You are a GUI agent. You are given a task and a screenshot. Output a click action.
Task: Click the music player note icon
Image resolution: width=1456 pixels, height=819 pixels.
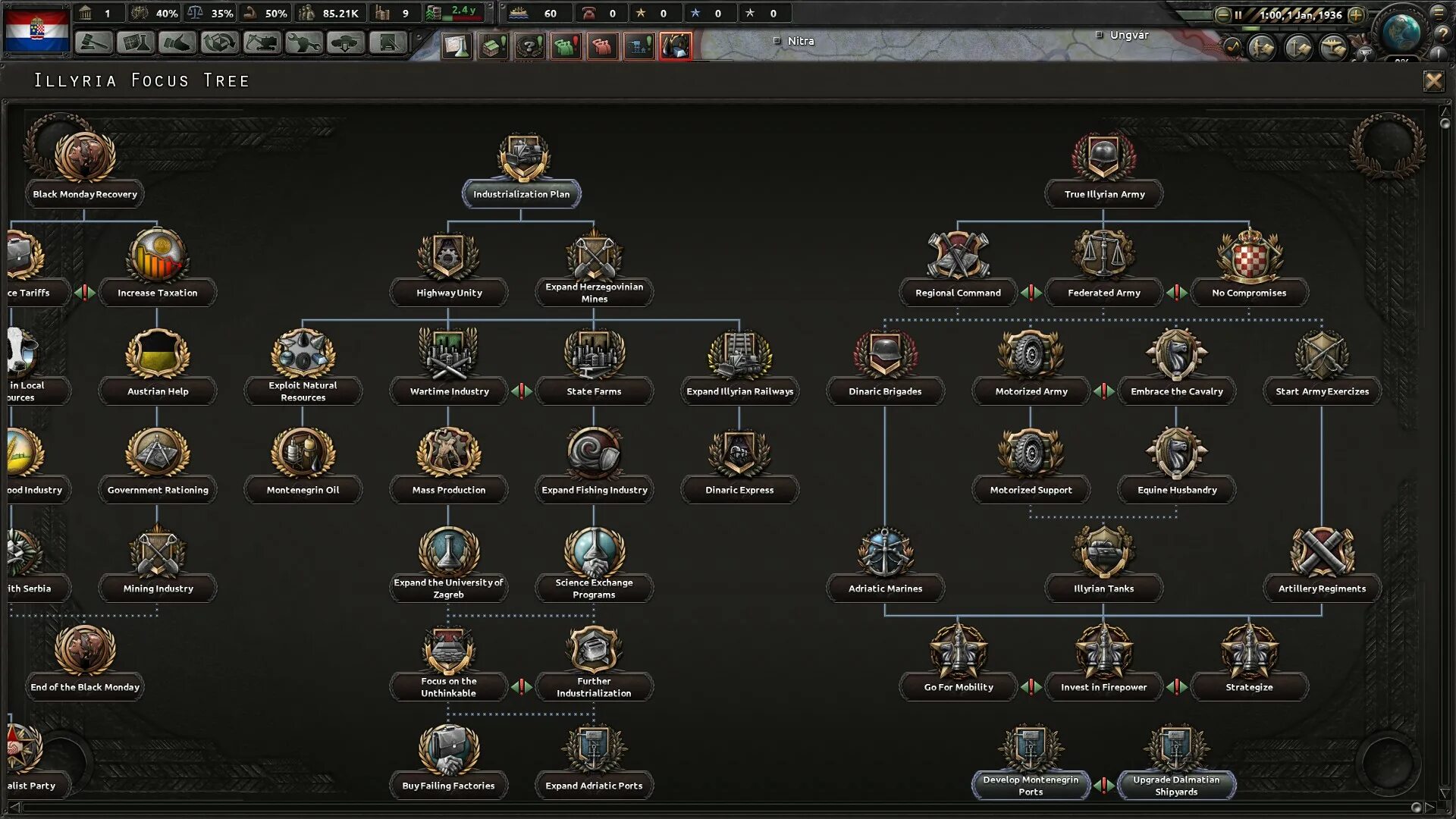(x=1232, y=49)
